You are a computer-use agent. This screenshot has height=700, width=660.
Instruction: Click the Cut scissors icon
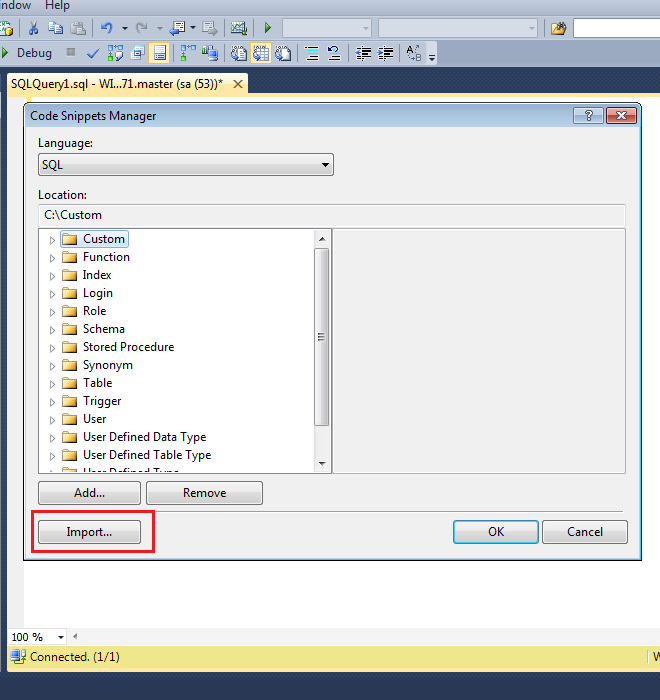(33, 28)
